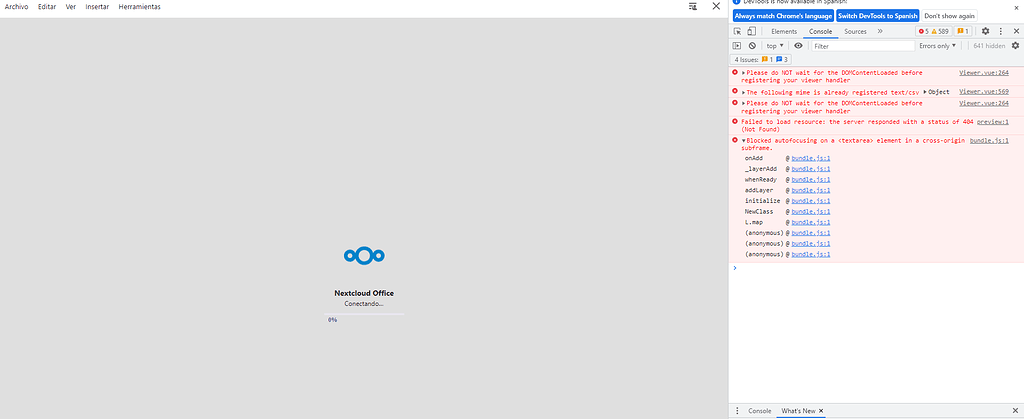Open bundle.js:1 link on the initialize row
This screenshot has width=1024, height=419.
point(810,201)
